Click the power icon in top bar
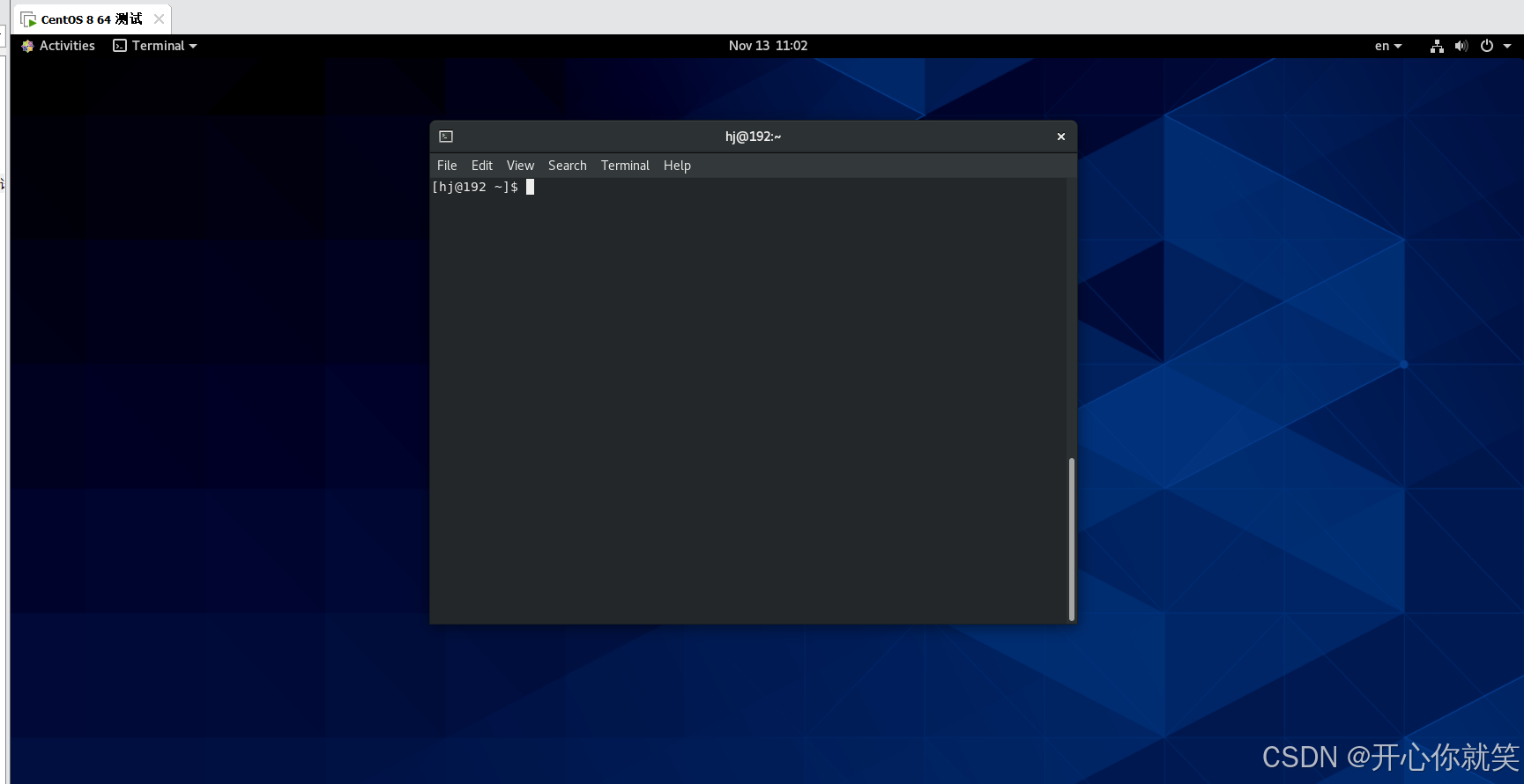Screen dimensions: 1524x784 click(1487, 46)
